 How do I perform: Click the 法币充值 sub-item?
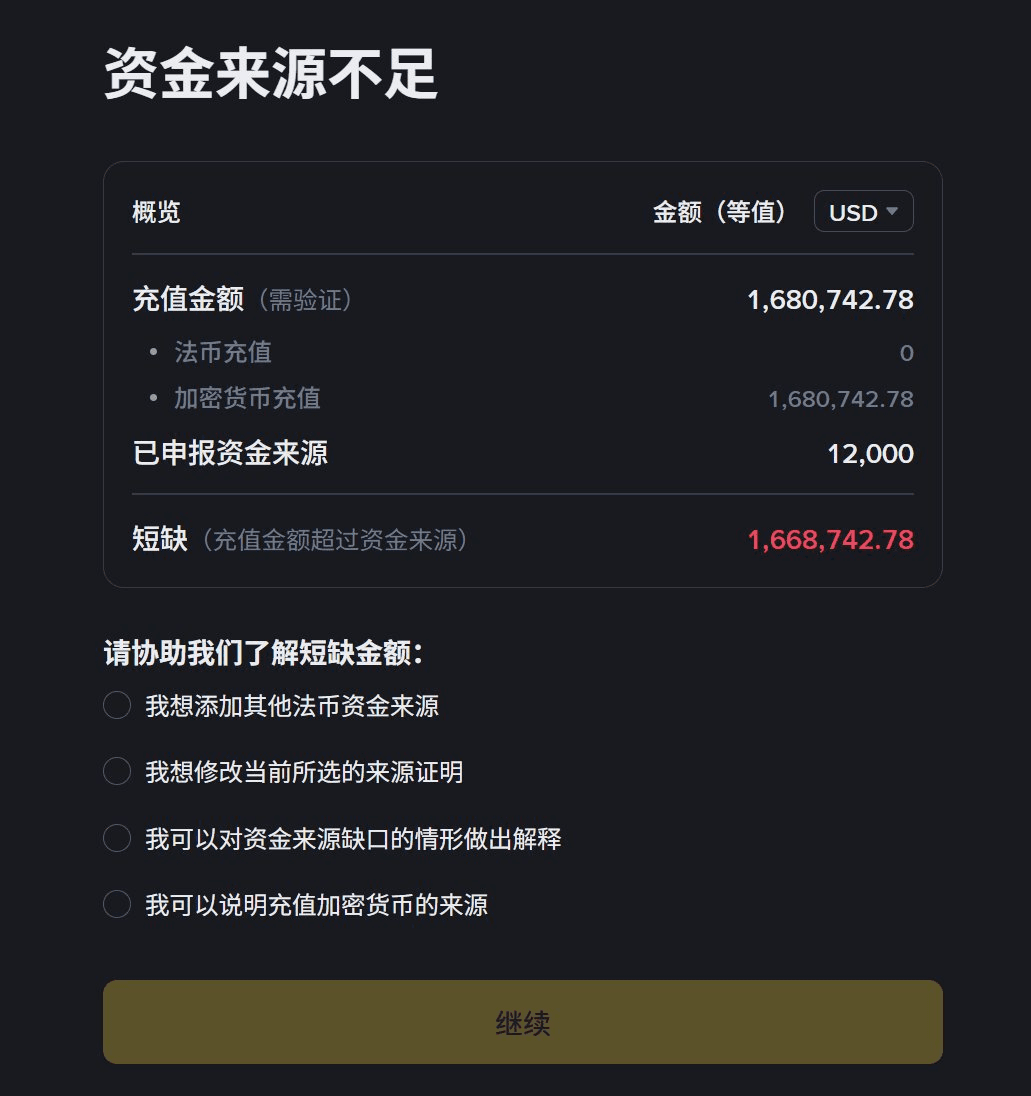(x=223, y=352)
